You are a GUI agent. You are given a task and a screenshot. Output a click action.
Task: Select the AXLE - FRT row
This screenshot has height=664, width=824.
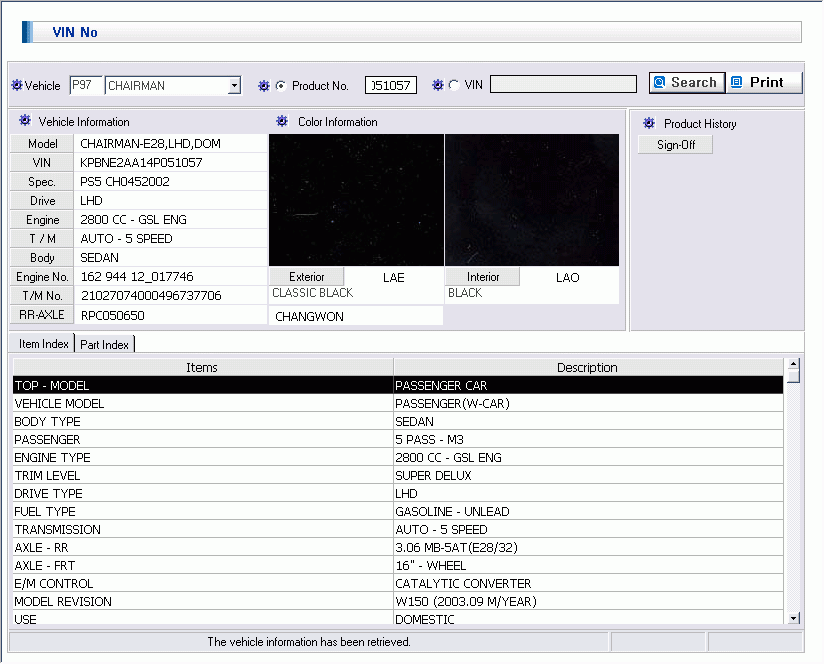tap(398, 565)
